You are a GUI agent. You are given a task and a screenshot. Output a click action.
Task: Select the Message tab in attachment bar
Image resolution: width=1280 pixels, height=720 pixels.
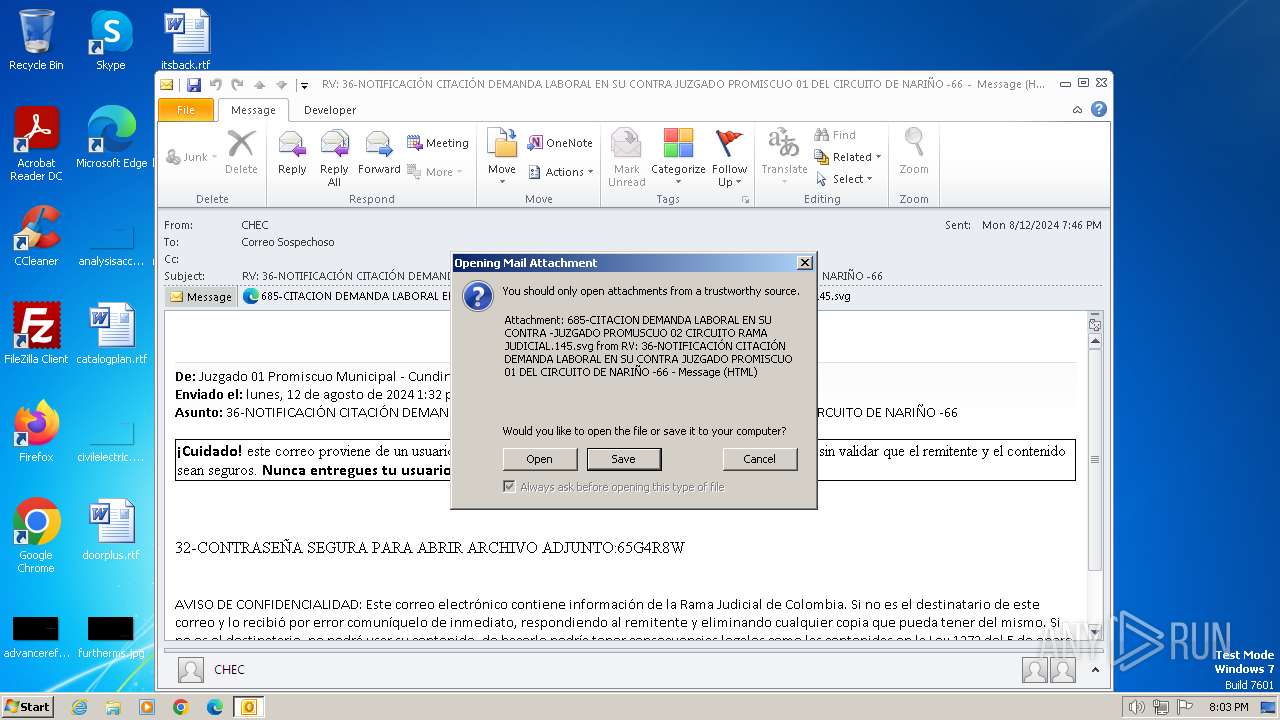pos(201,296)
